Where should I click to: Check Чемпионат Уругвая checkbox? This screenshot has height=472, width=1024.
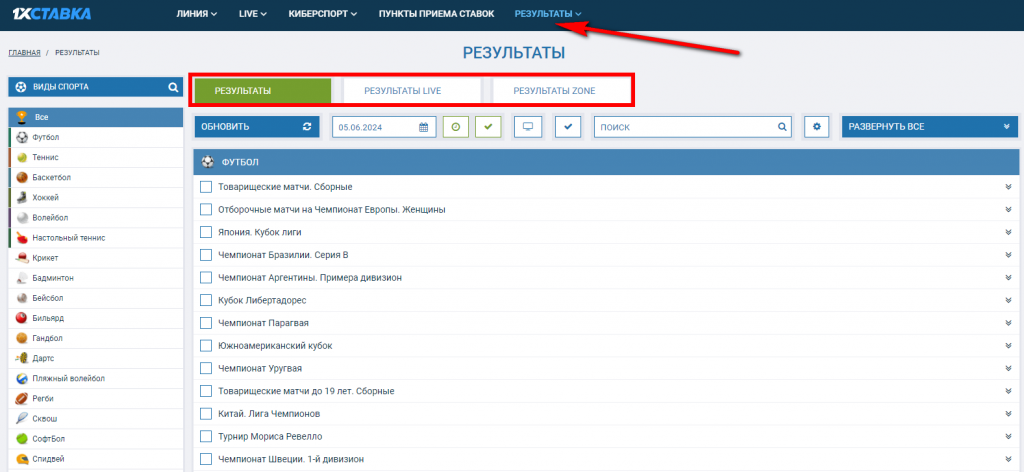(206, 368)
